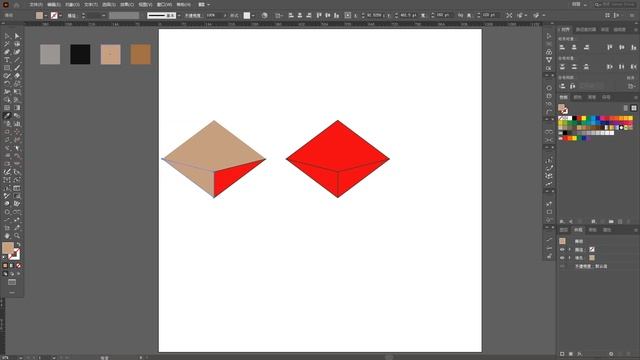The width and height of the screenshot is (640, 360).
Task: Select the Direct Selection tool
Action: (17, 36)
